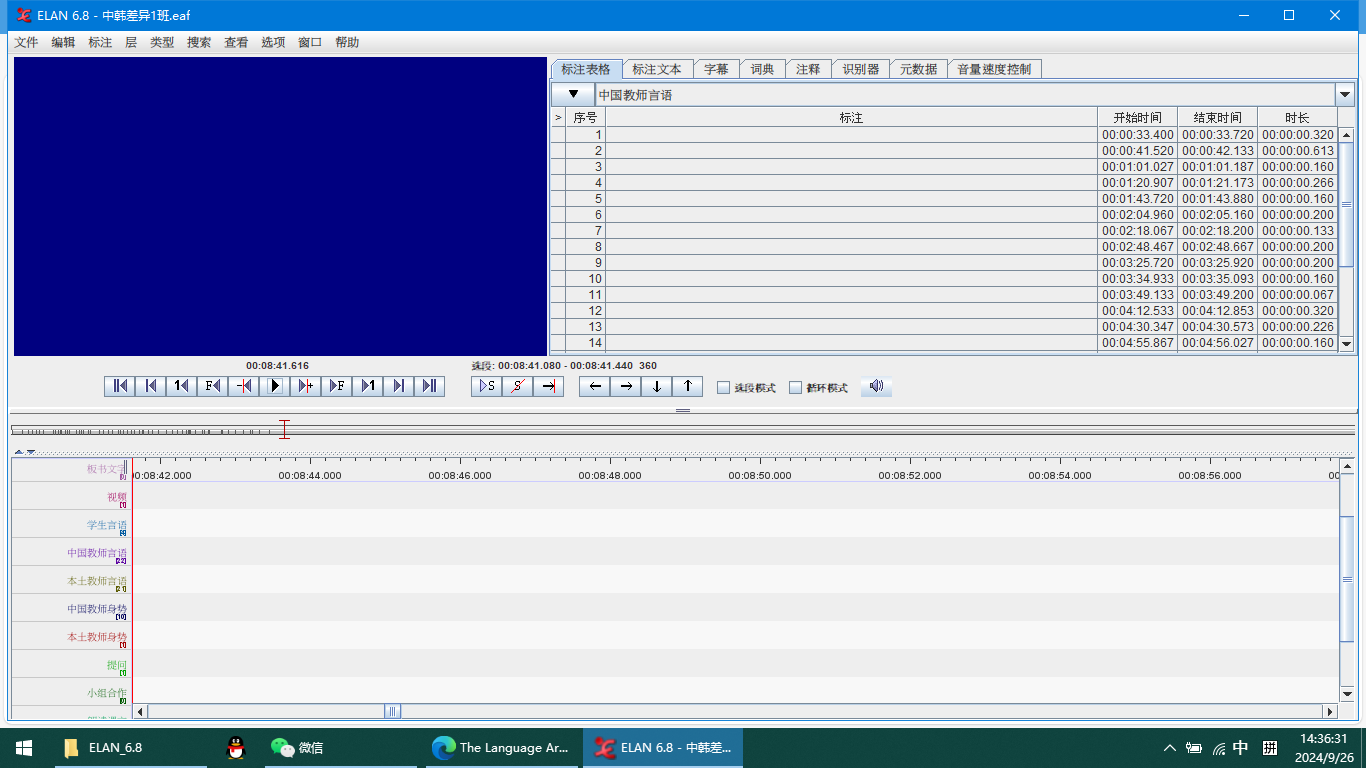Open the 标注 menu in the menu bar
This screenshot has height=768, width=1366.
click(x=100, y=42)
